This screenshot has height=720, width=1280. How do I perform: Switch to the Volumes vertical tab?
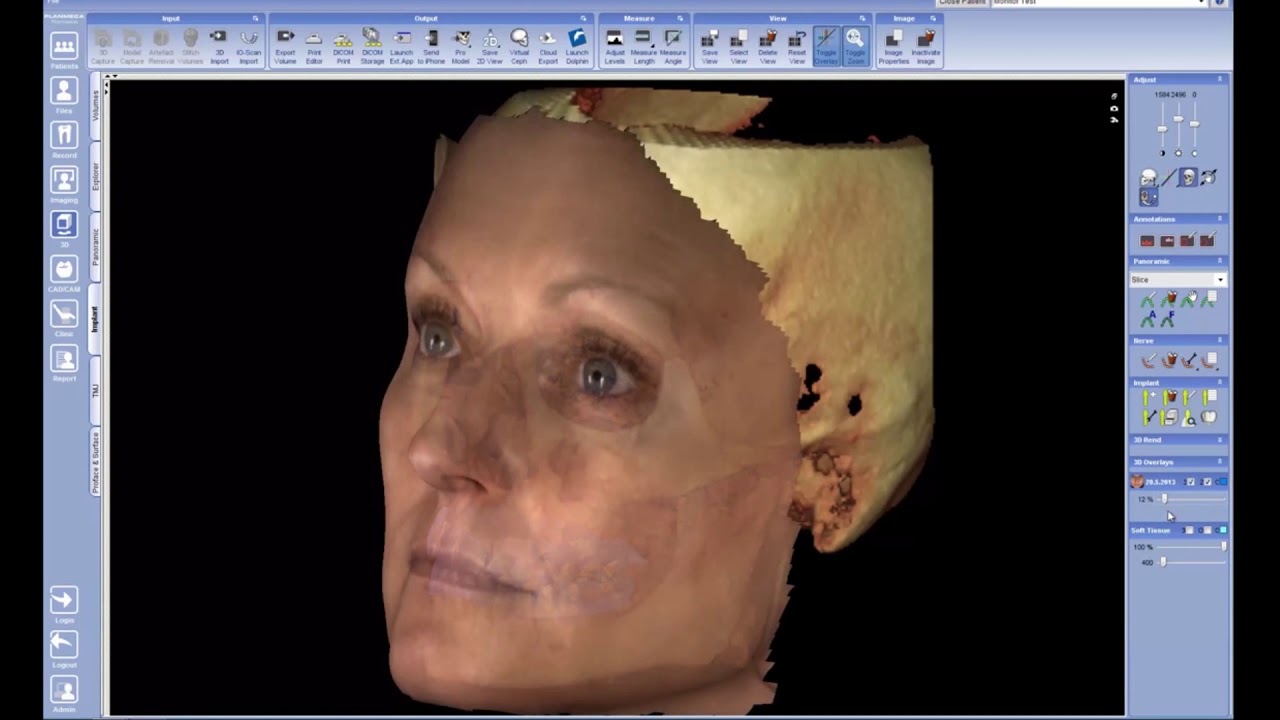pos(96,106)
